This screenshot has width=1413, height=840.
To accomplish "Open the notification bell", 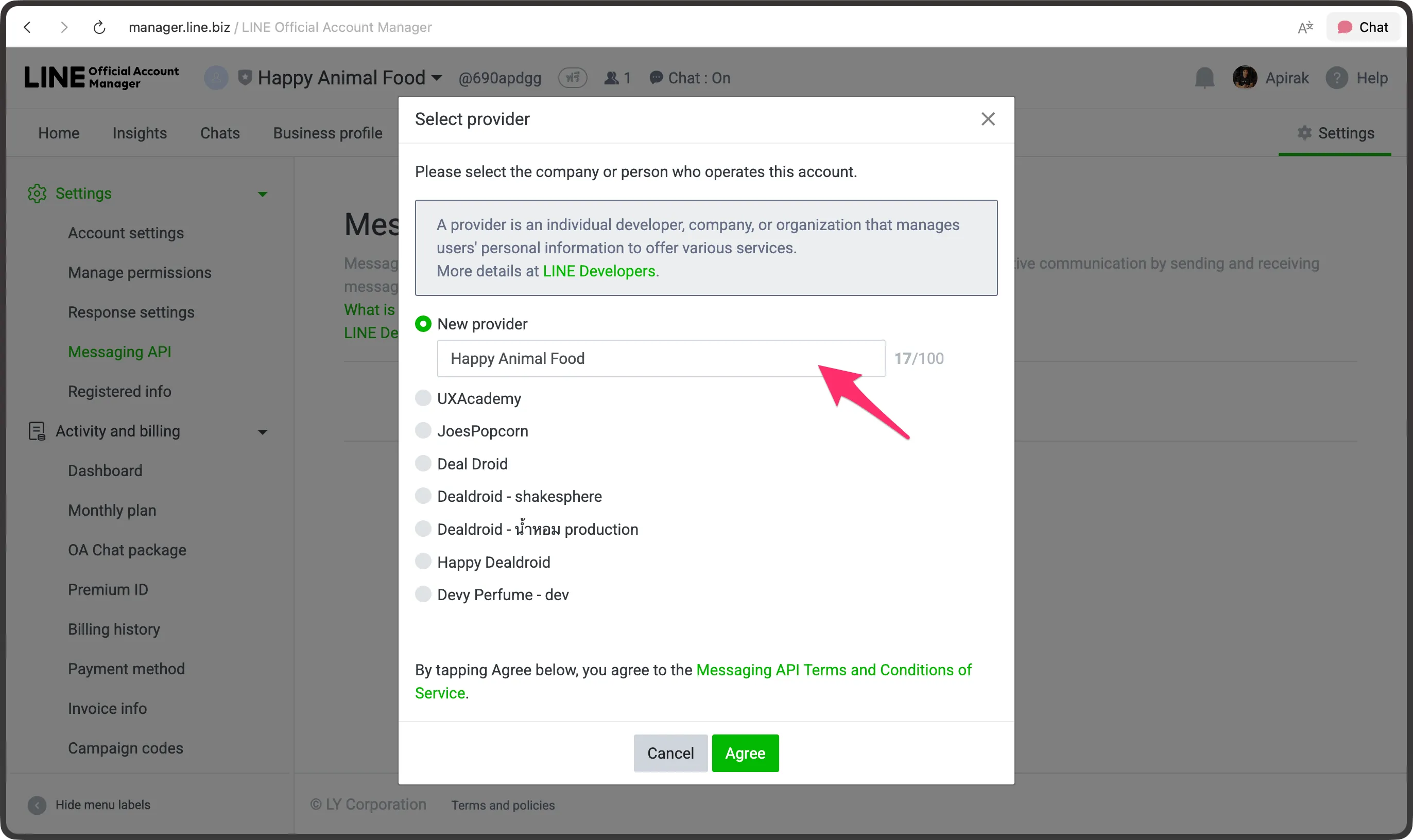I will [x=1204, y=78].
